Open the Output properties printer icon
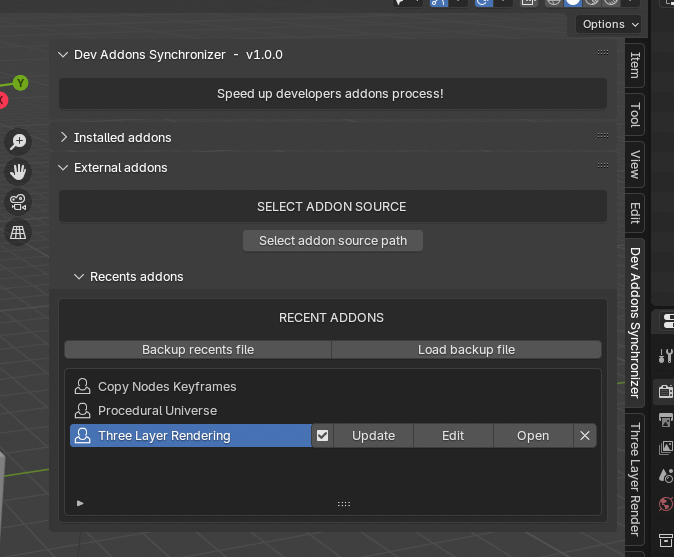This screenshot has height=557, width=674. pyautogui.click(x=665, y=419)
